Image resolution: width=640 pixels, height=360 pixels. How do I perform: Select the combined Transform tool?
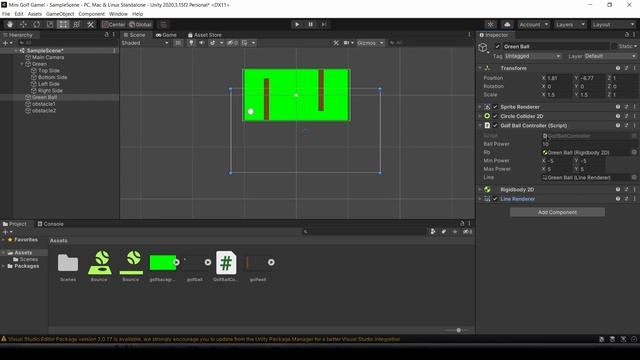(77, 24)
